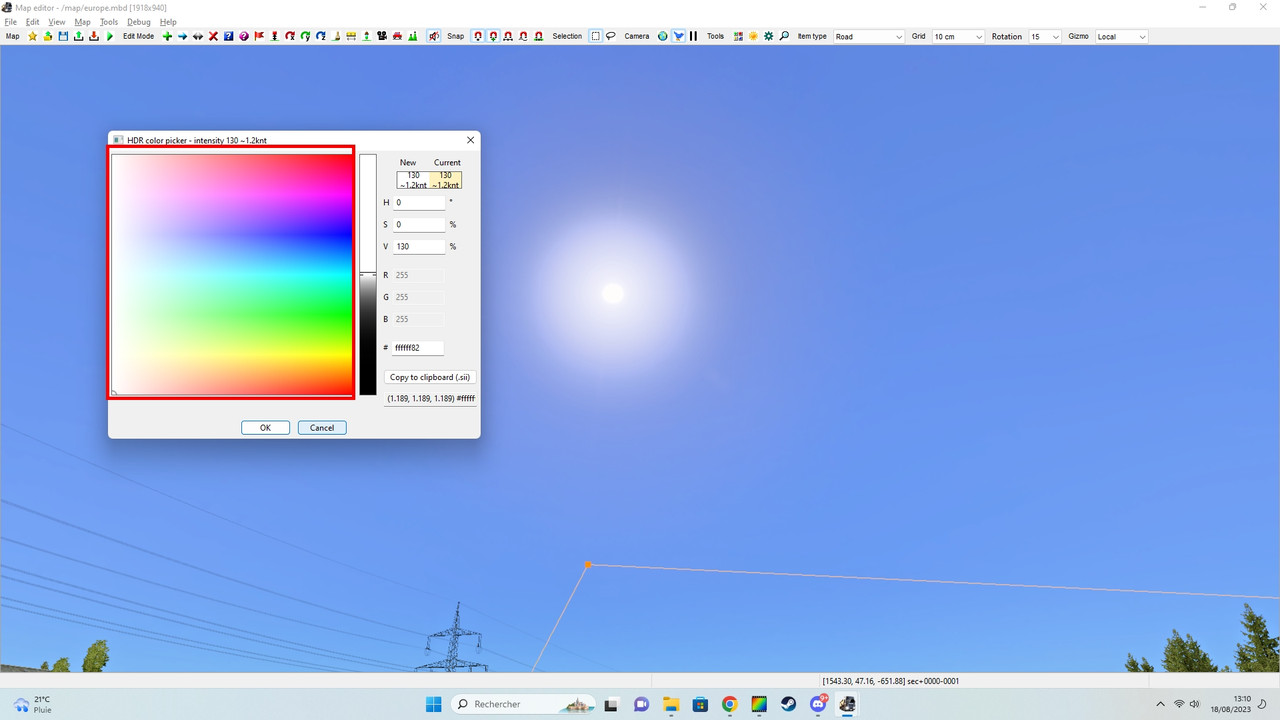
Task: Open the Rotation 15 dropdown
Action: click(1045, 36)
